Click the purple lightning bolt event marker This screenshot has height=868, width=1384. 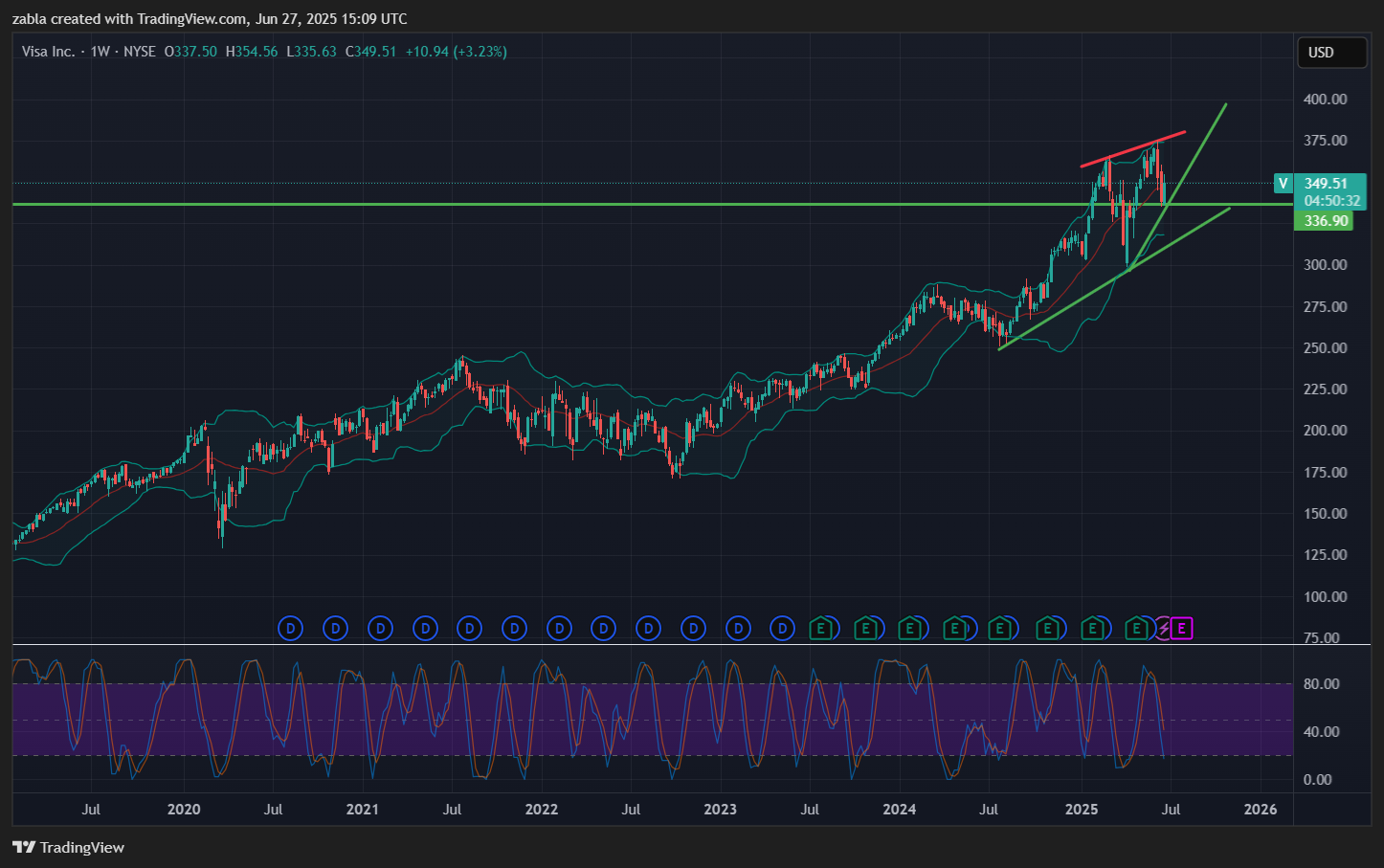click(1164, 629)
